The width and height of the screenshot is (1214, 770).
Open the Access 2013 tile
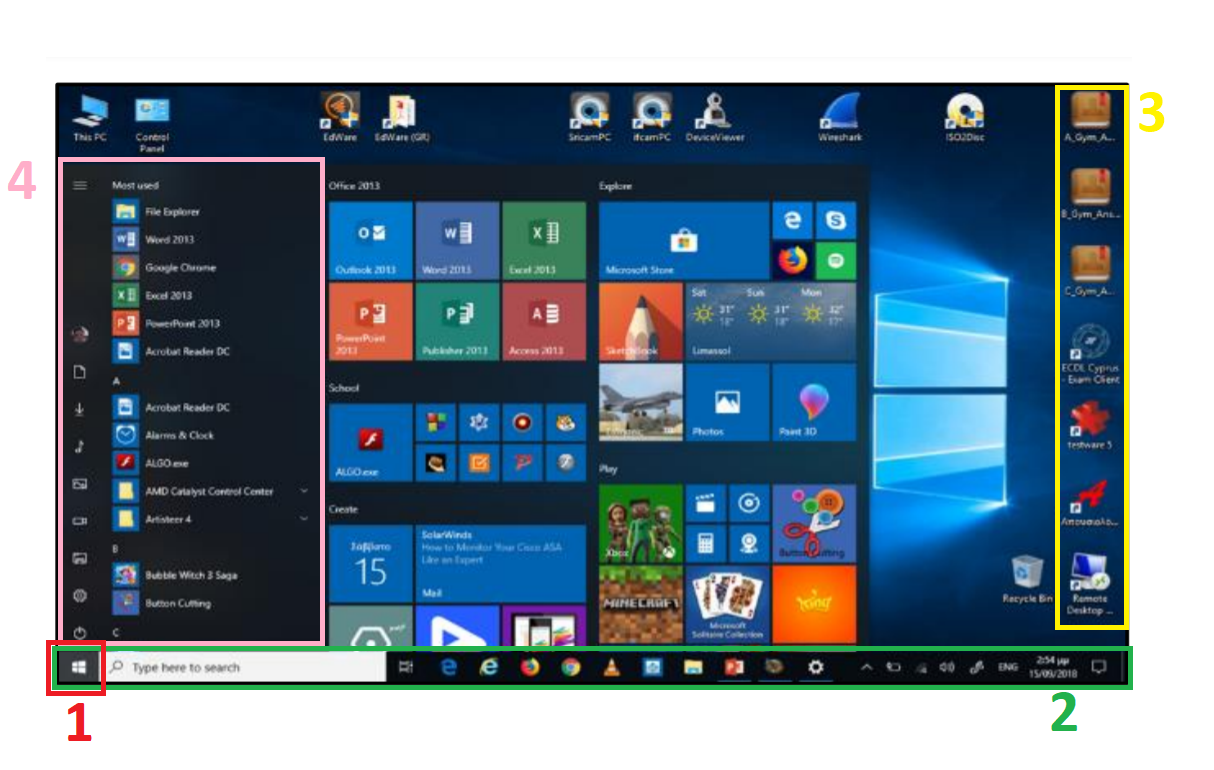click(x=544, y=321)
